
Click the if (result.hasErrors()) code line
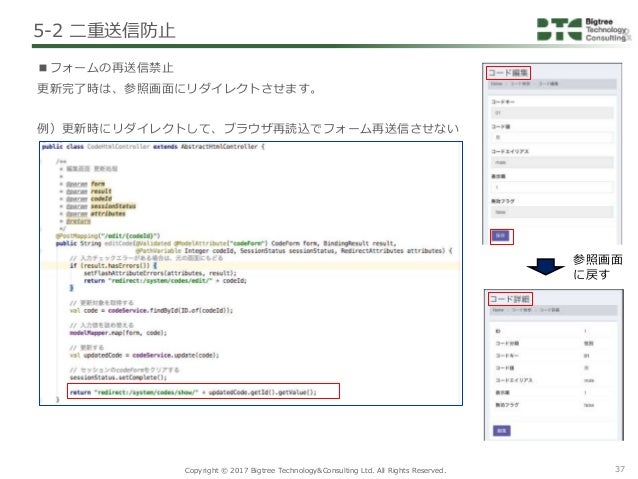point(114,265)
